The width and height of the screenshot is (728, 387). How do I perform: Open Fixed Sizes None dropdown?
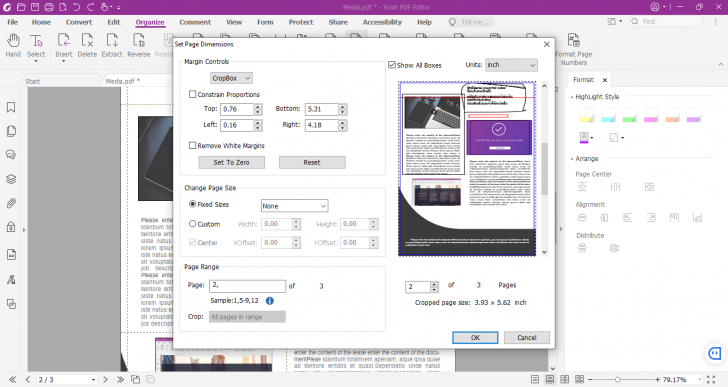click(x=294, y=206)
